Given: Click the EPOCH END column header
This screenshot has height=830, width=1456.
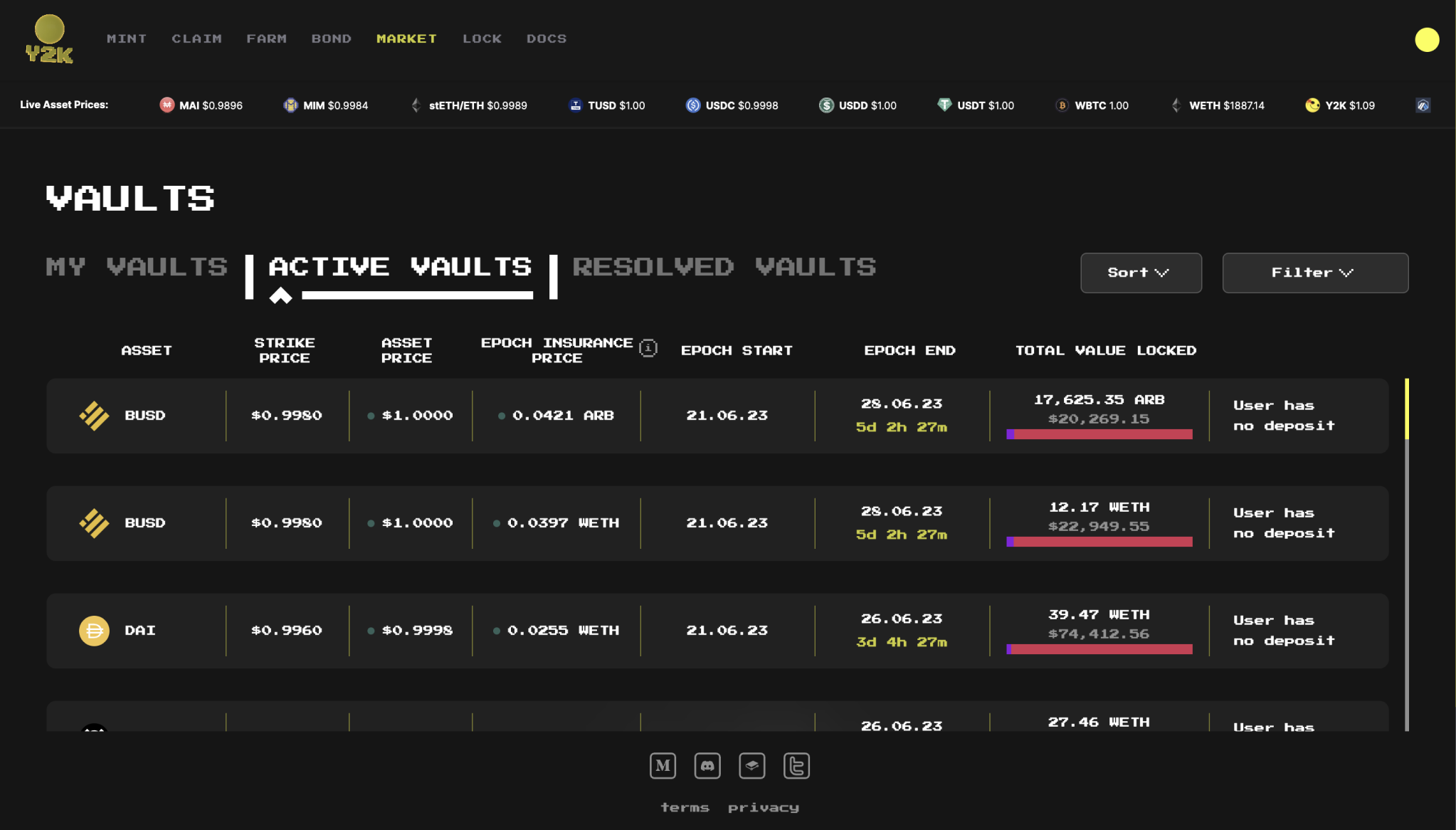Looking at the screenshot, I should tap(909, 350).
